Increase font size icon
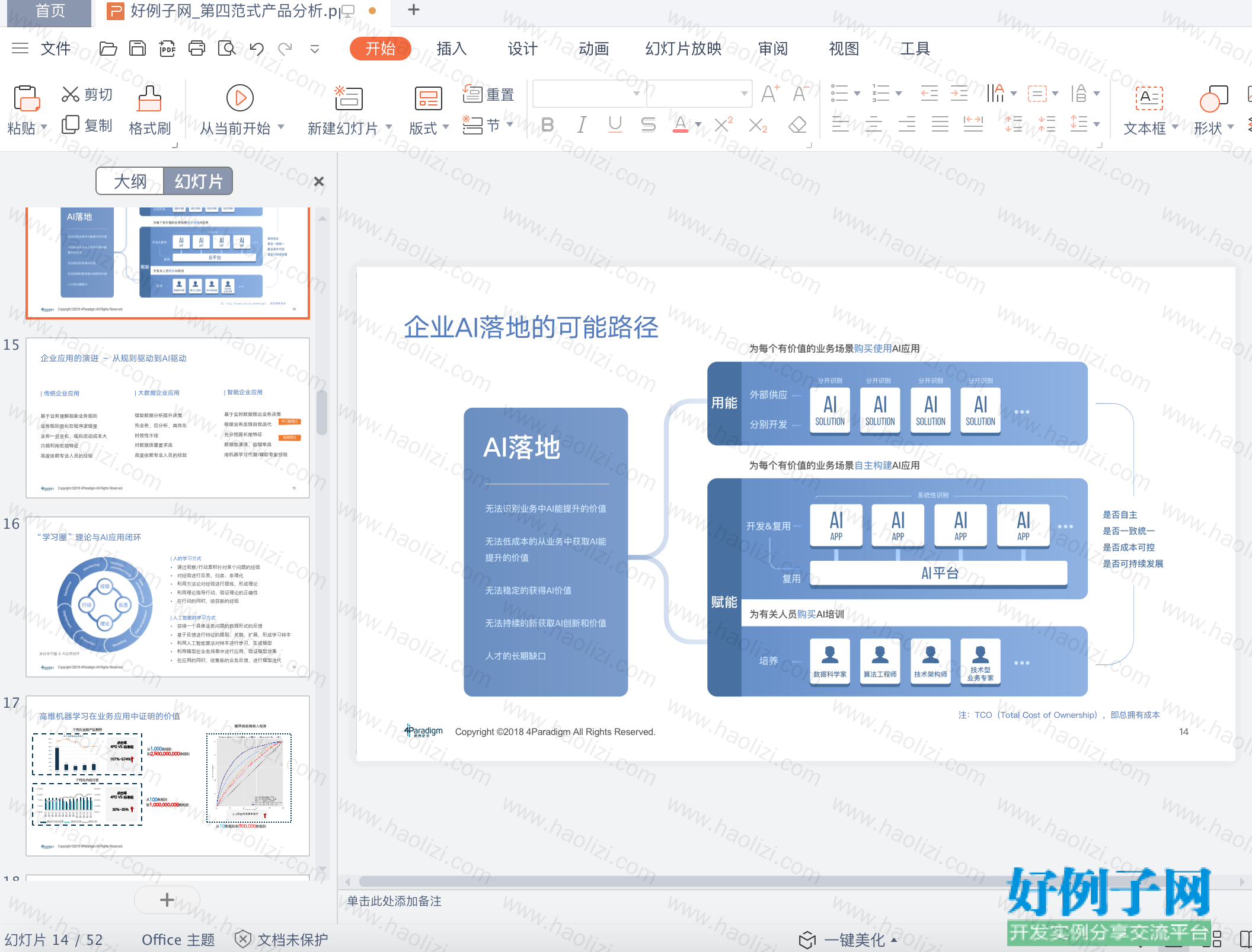The image size is (1252, 952). tap(771, 94)
